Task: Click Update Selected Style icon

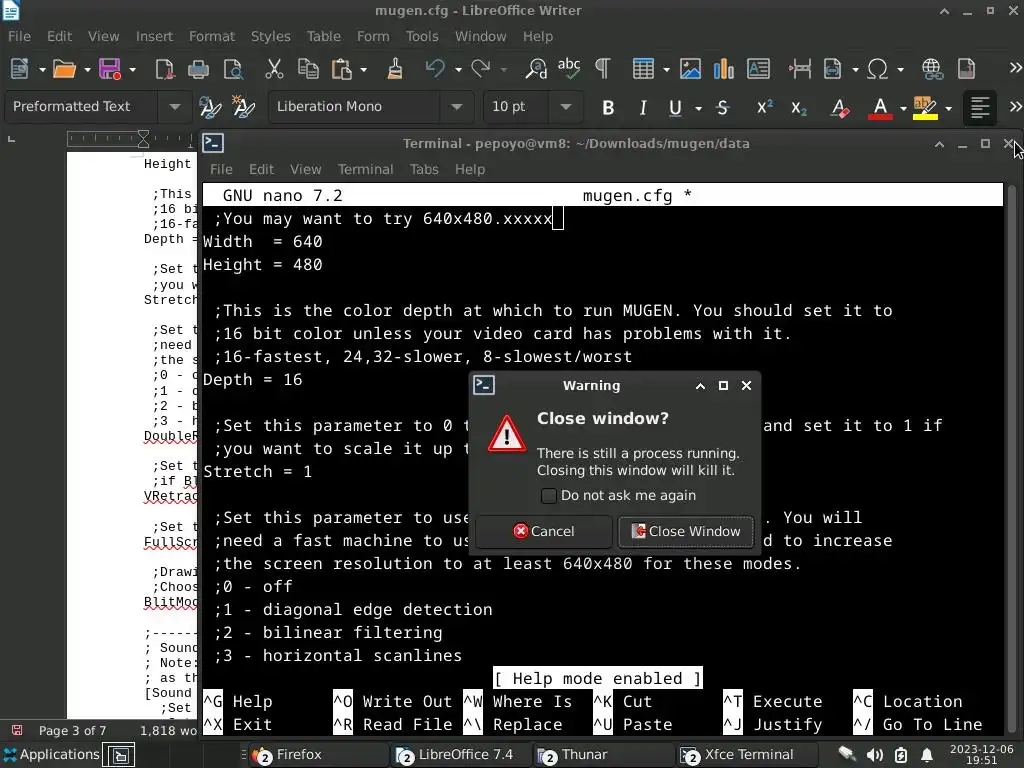Action: 210,106
